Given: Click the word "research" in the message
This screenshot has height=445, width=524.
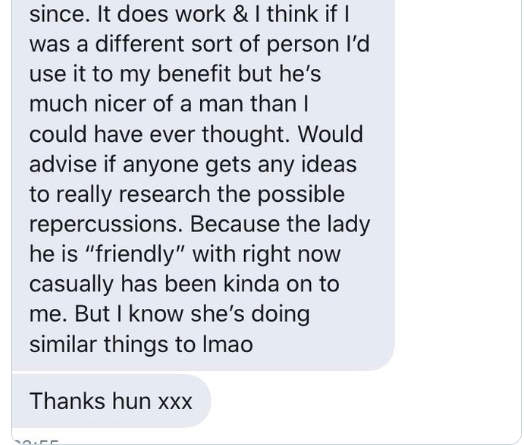Looking at the screenshot, I should click(x=164, y=194).
